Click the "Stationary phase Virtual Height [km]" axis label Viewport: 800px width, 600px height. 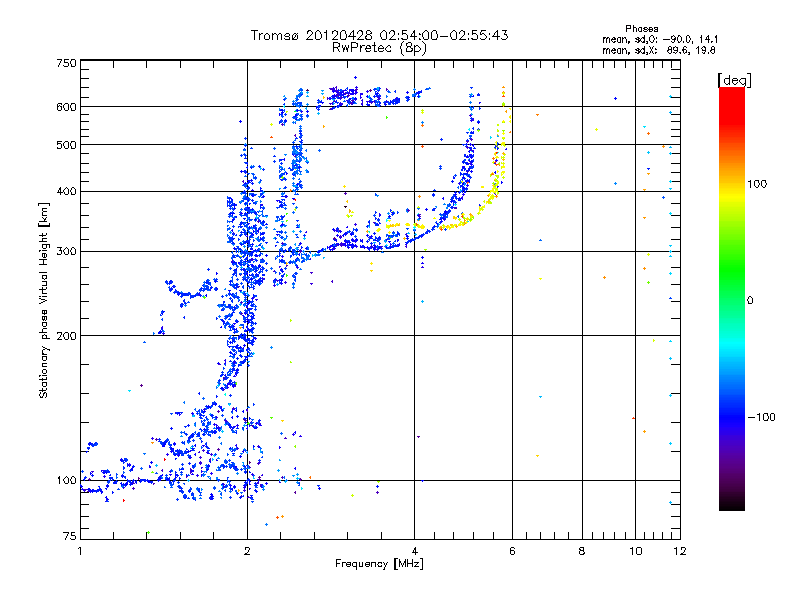pyautogui.click(x=43, y=301)
